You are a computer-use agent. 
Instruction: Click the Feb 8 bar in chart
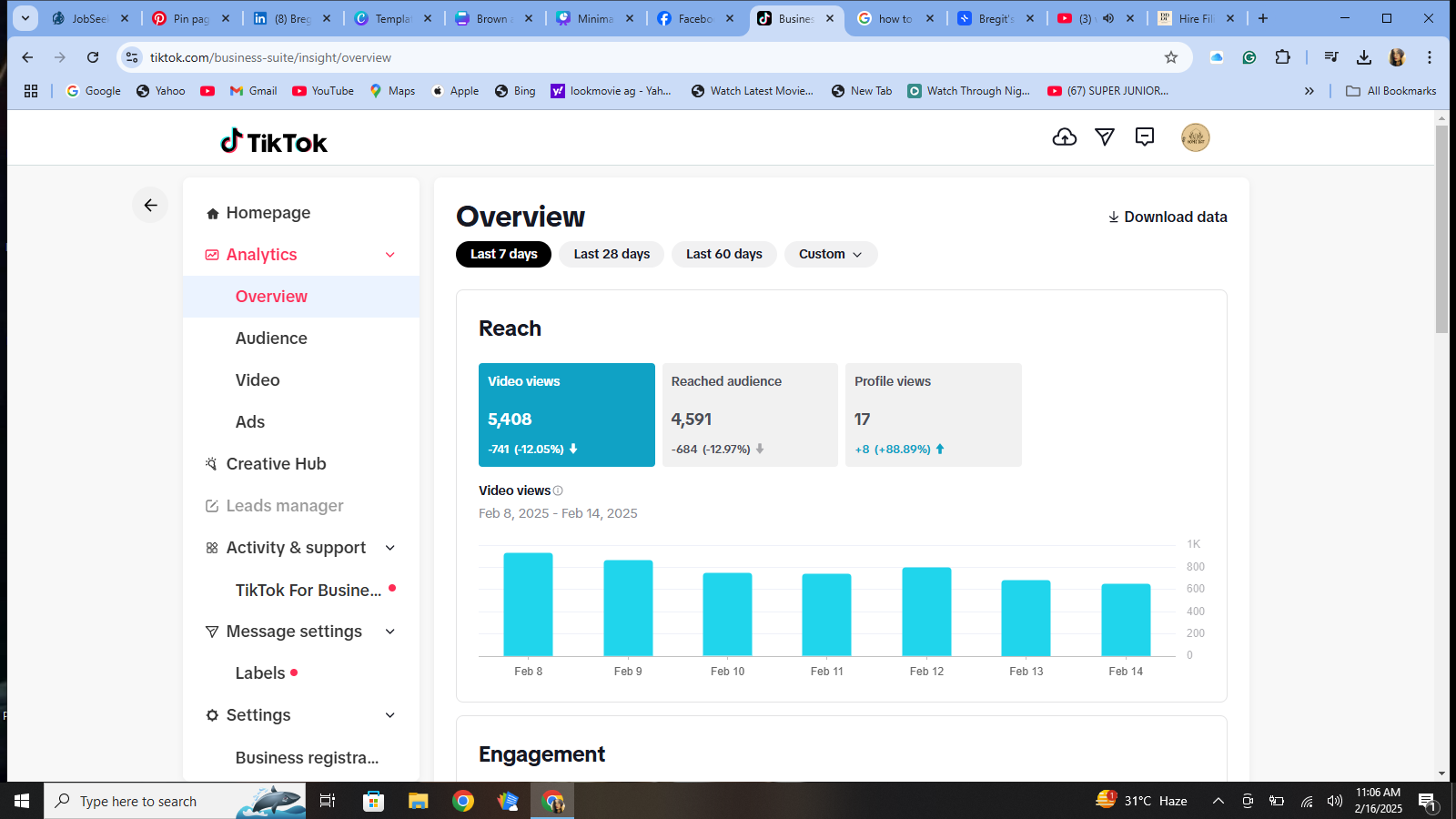528,604
